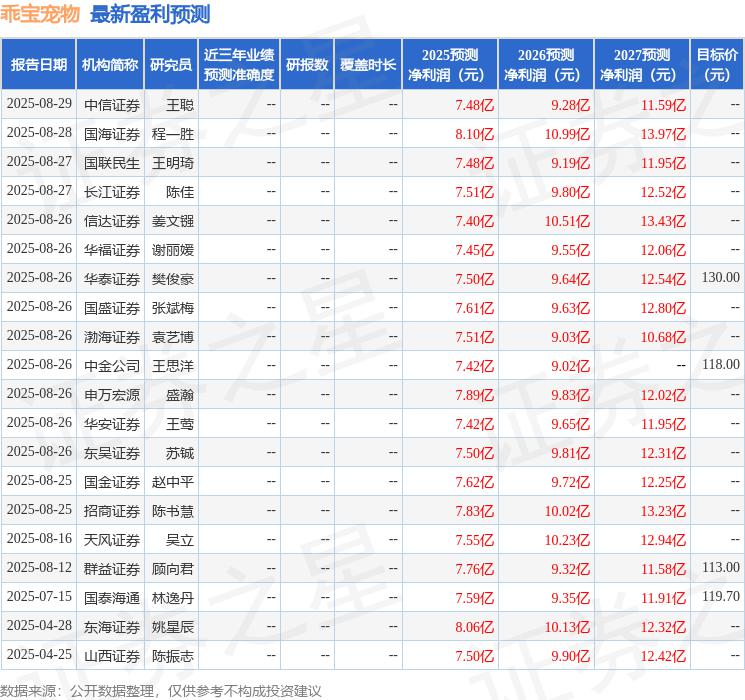Select researcher 陈书慧
Screen dimensions: 745x700
[172, 511]
